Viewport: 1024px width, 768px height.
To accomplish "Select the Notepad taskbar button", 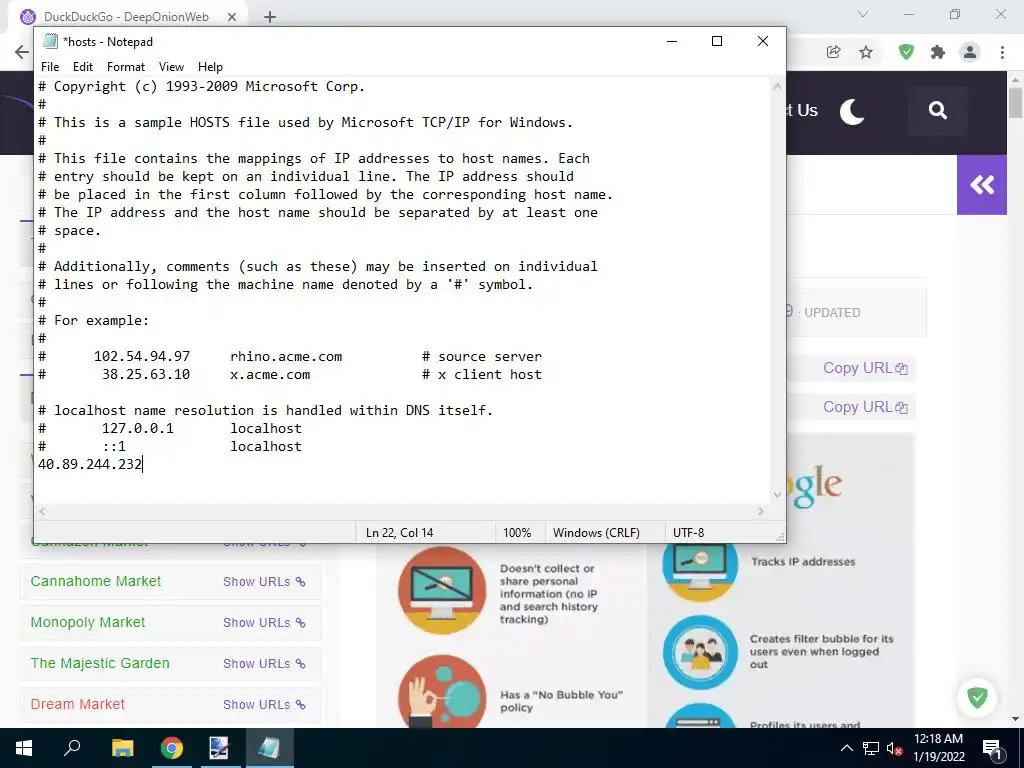I will [x=269, y=748].
